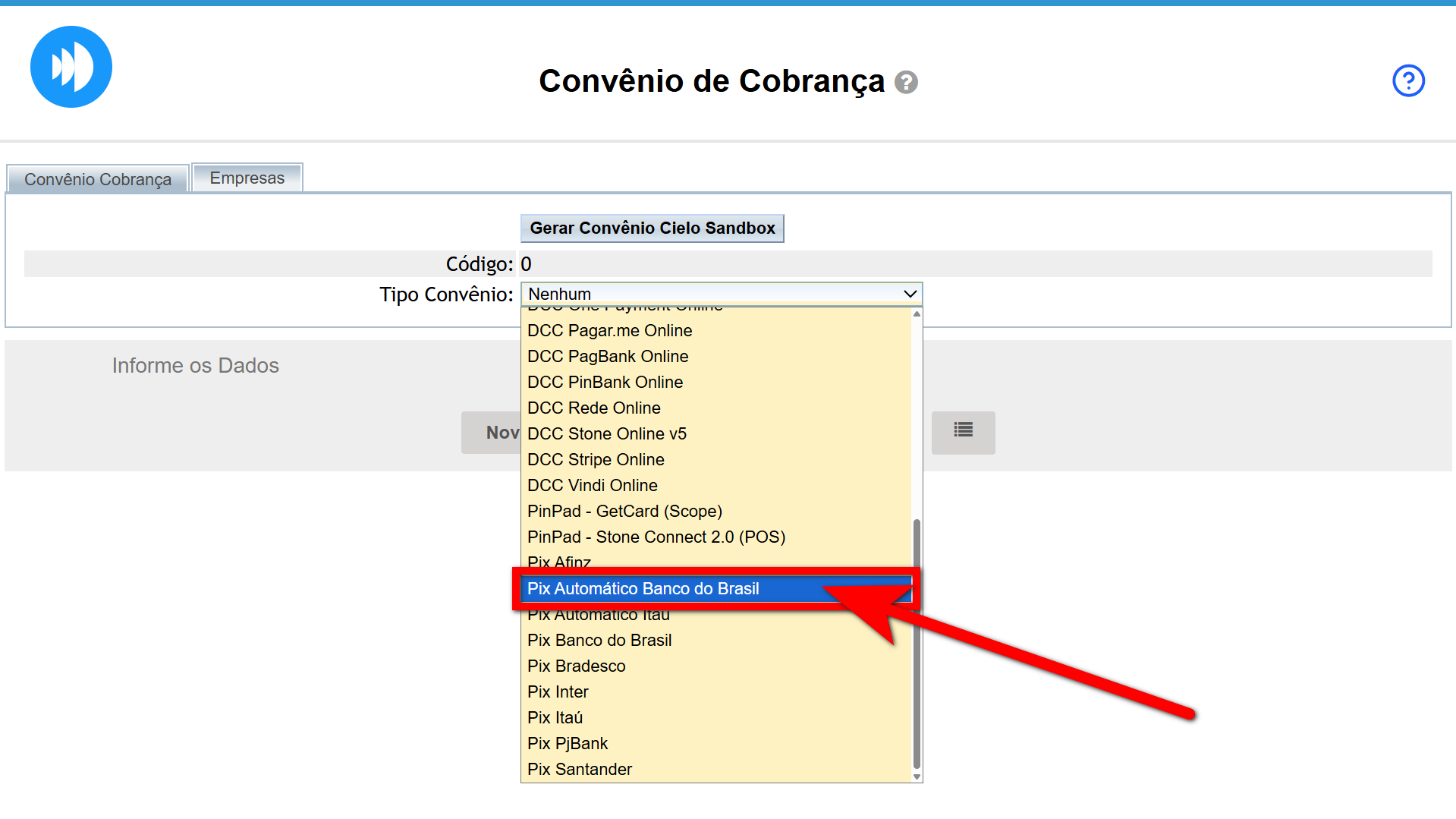
Task: Choose PinPad - GetCard (Scope) option
Action: pyautogui.click(x=624, y=512)
